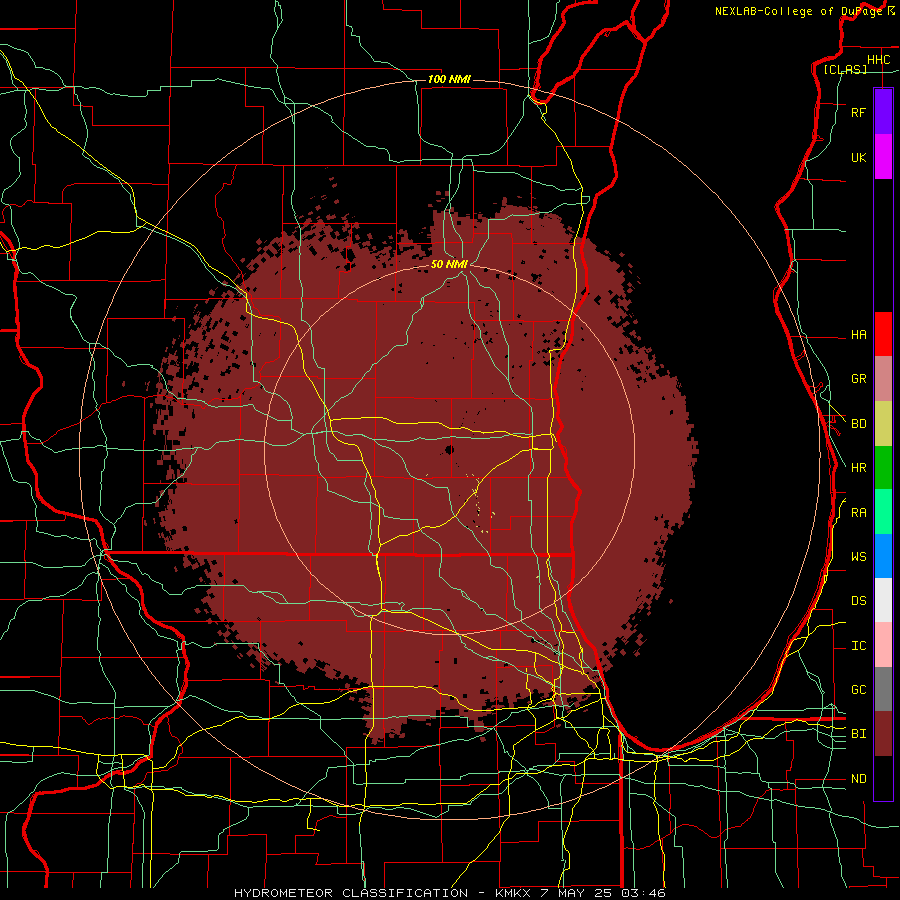Screen dimensions: 900x900
Task: Click the ND black legend swatch
Action: pos(883,778)
